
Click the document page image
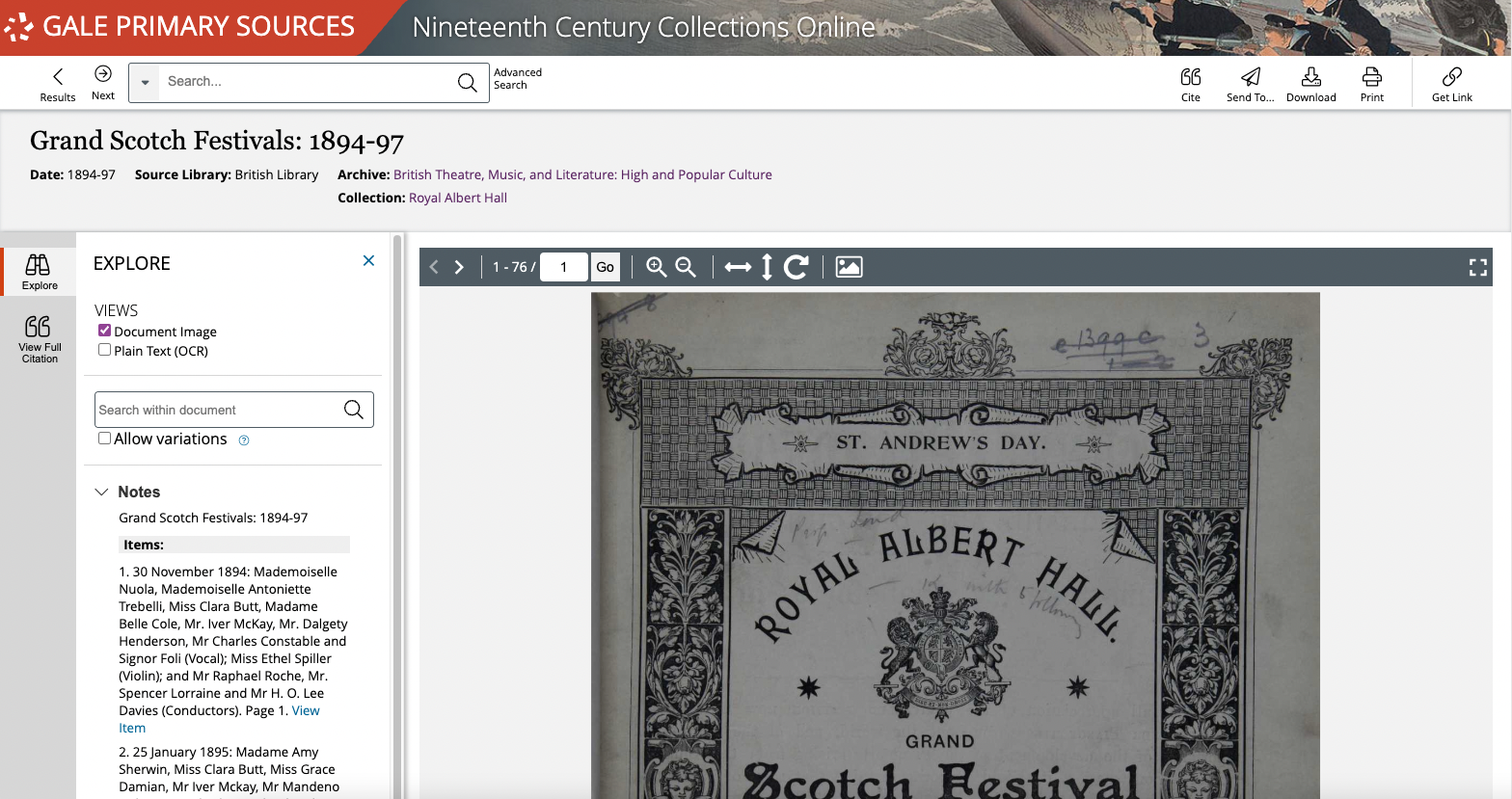[955, 546]
